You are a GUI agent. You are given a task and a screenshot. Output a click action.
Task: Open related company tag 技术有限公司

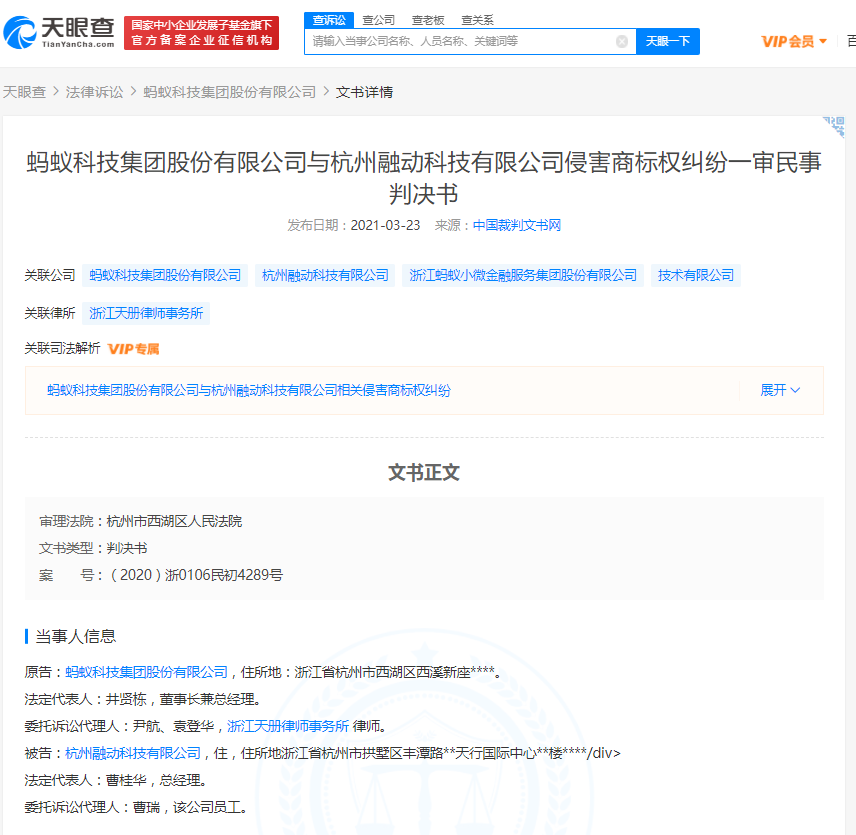[696, 276]
